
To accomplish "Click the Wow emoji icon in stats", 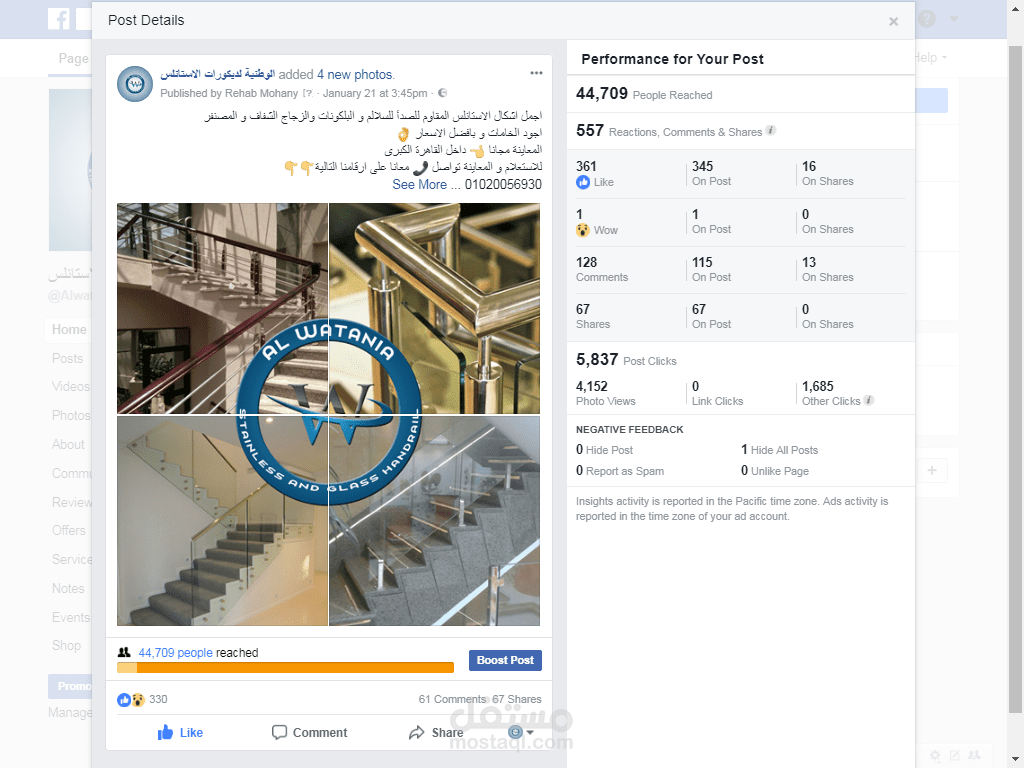I will point(583,230).
